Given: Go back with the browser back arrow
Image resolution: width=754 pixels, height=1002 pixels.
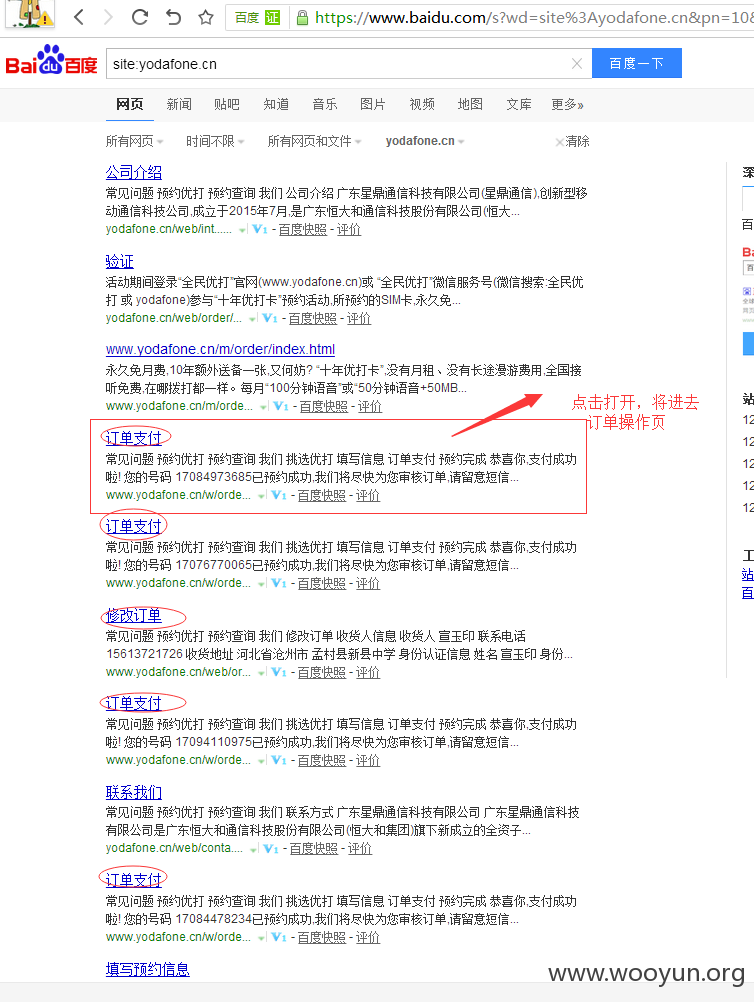Looking at the screenshot, I should tap(79, 17).
